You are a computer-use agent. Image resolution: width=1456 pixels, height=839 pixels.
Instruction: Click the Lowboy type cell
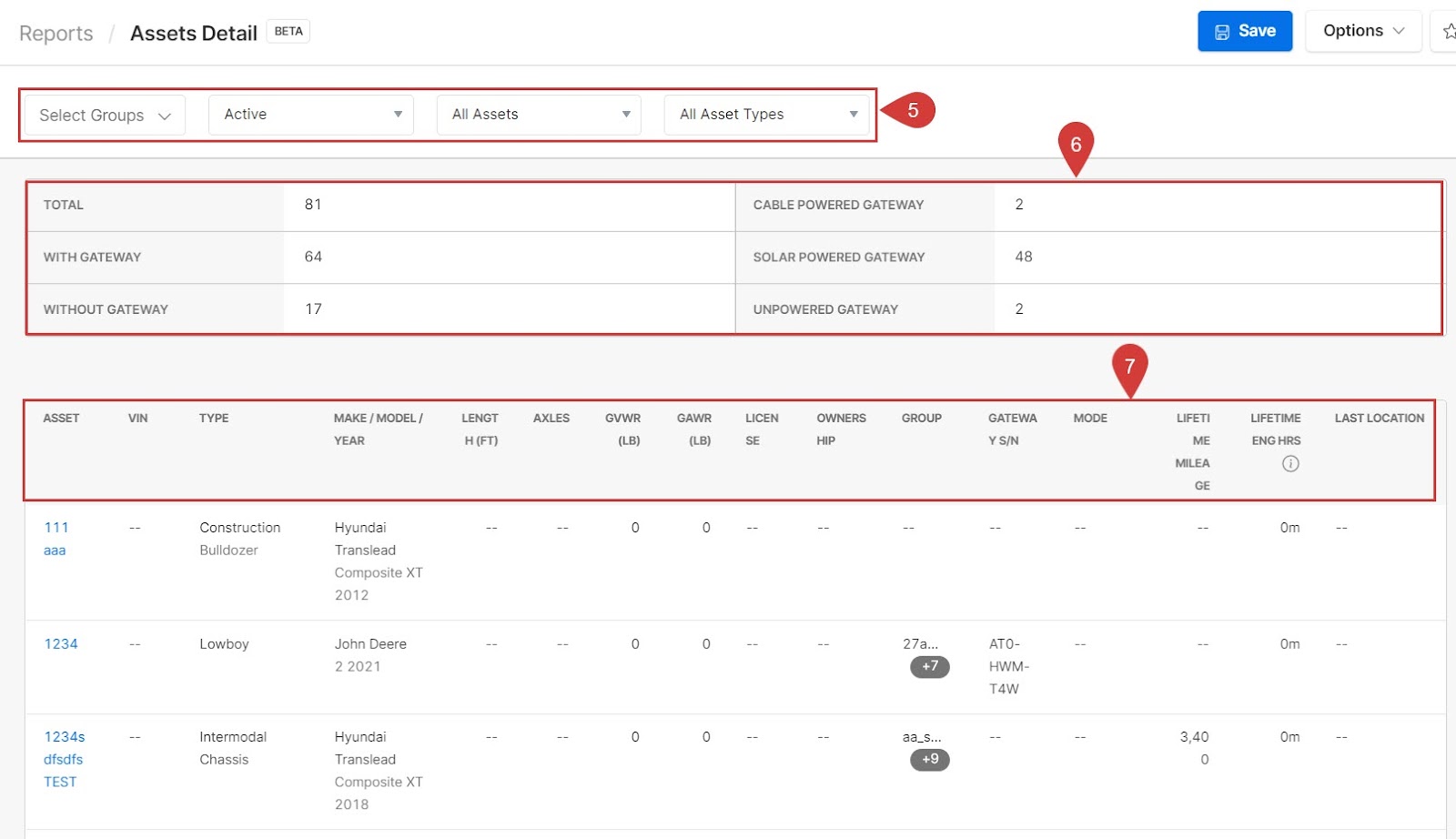coord(224,644)
